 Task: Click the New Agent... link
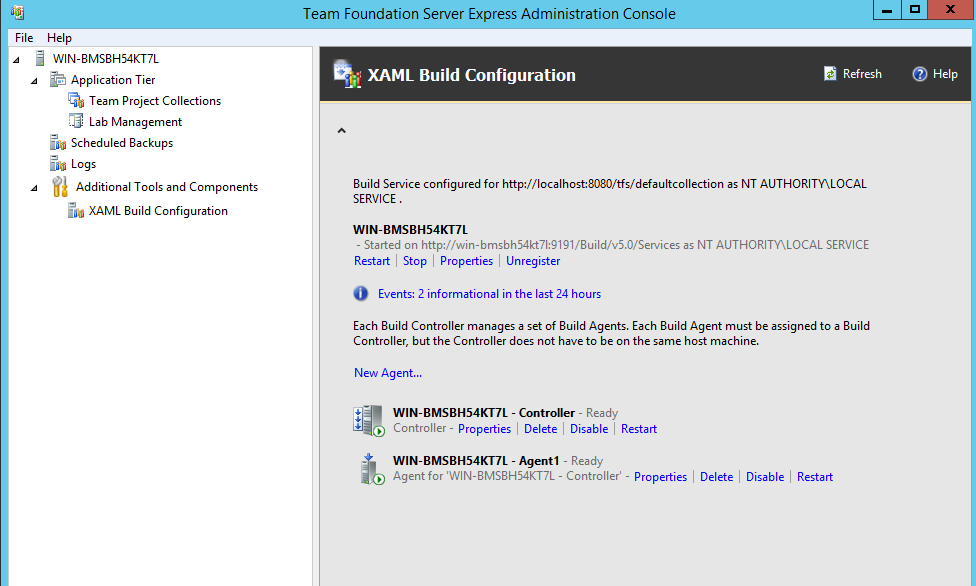(388, 373)
